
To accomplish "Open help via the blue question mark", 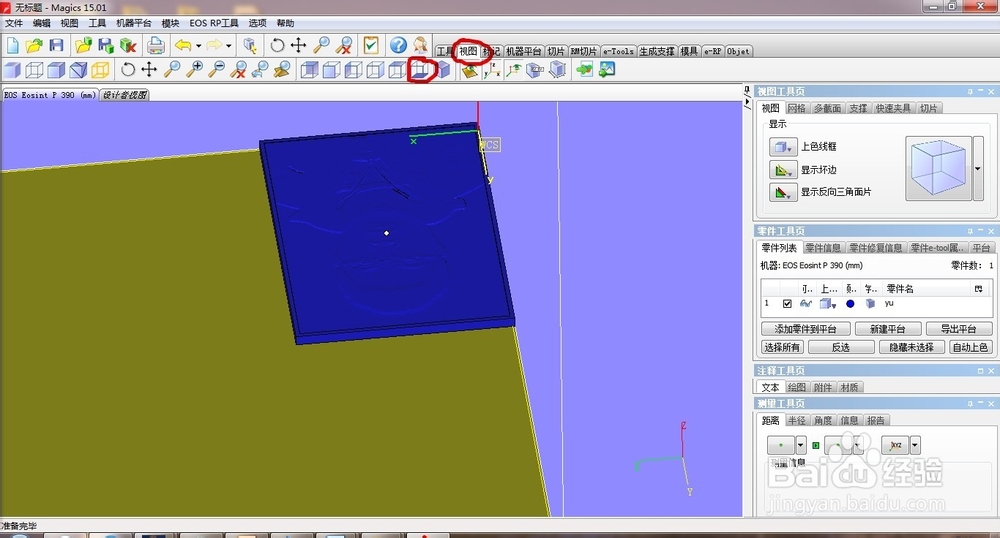I will pyautogui.click(x=398, y=45).
